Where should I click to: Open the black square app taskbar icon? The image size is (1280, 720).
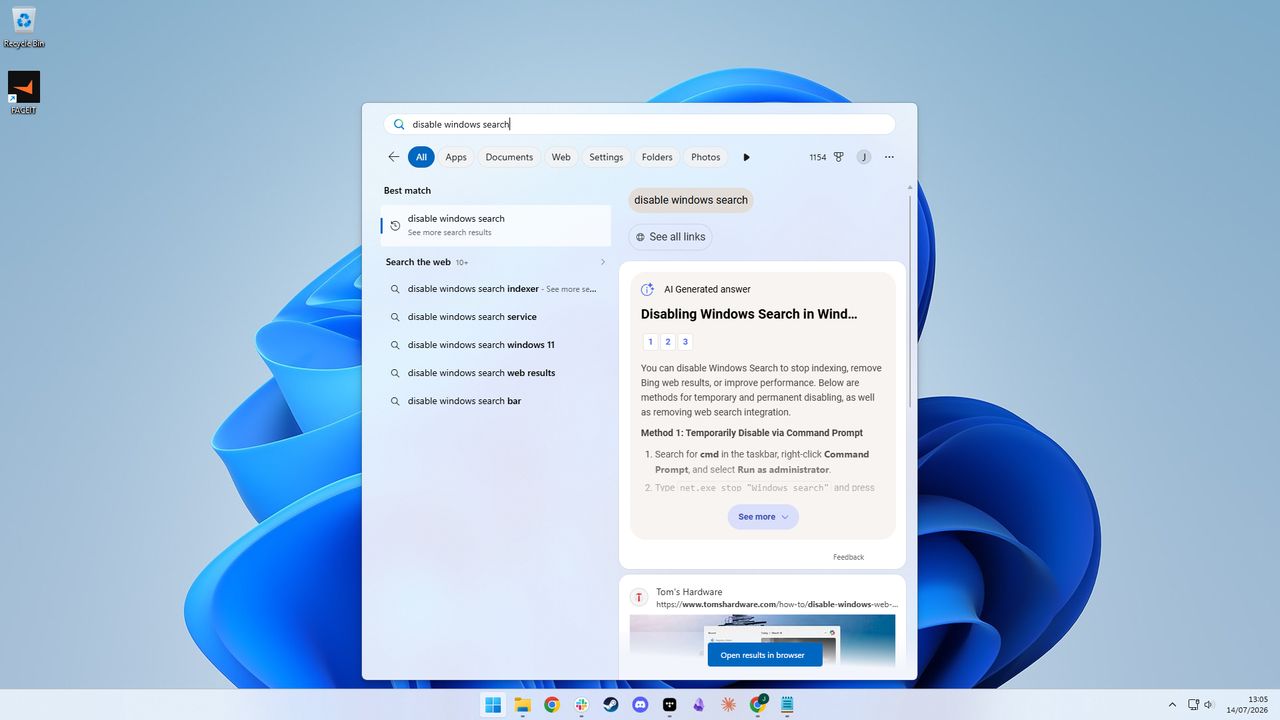point(670,705)
